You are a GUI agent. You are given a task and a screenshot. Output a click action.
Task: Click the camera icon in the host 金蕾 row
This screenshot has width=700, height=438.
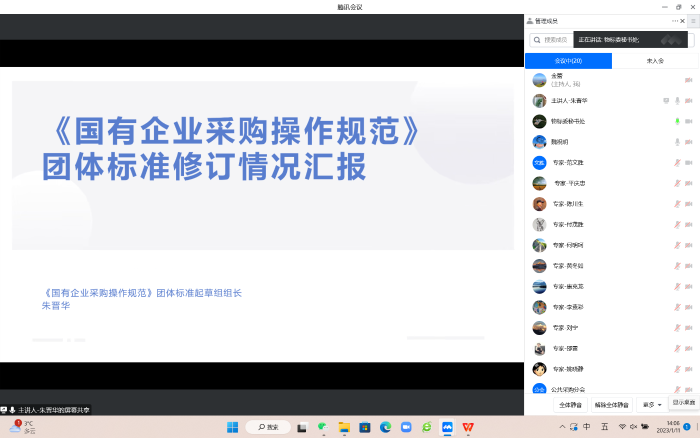click(688, 80)
